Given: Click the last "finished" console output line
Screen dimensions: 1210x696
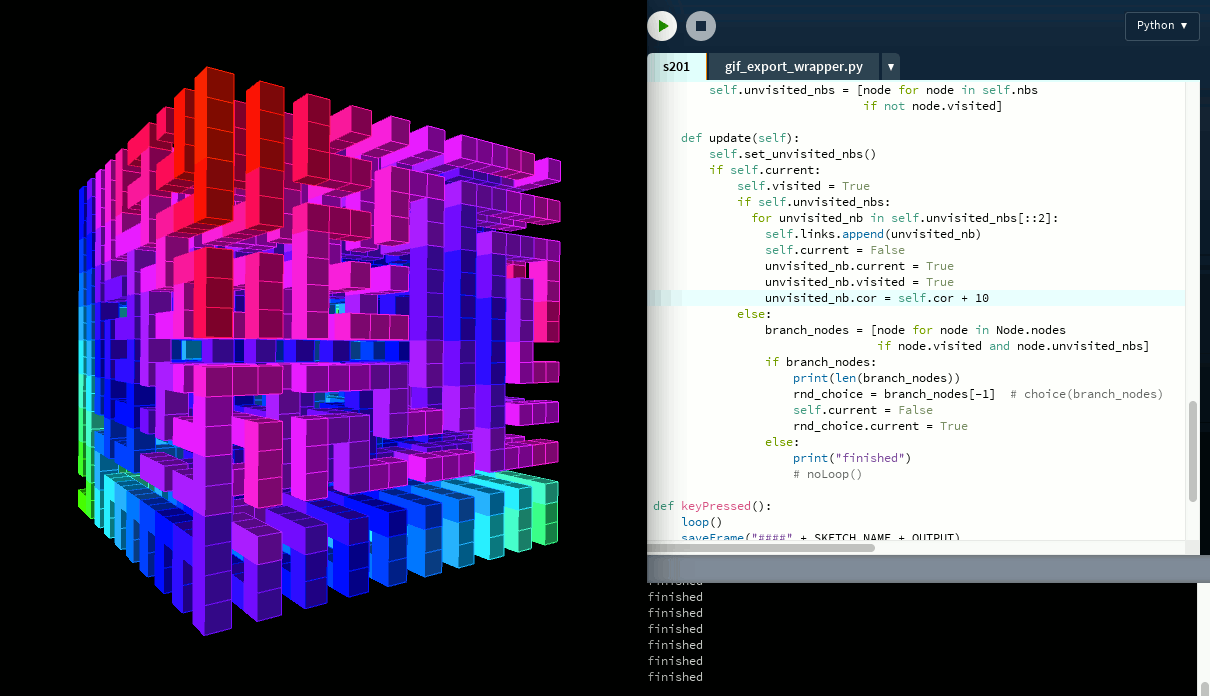Looking at the screenshot, I should click(675, 677).
